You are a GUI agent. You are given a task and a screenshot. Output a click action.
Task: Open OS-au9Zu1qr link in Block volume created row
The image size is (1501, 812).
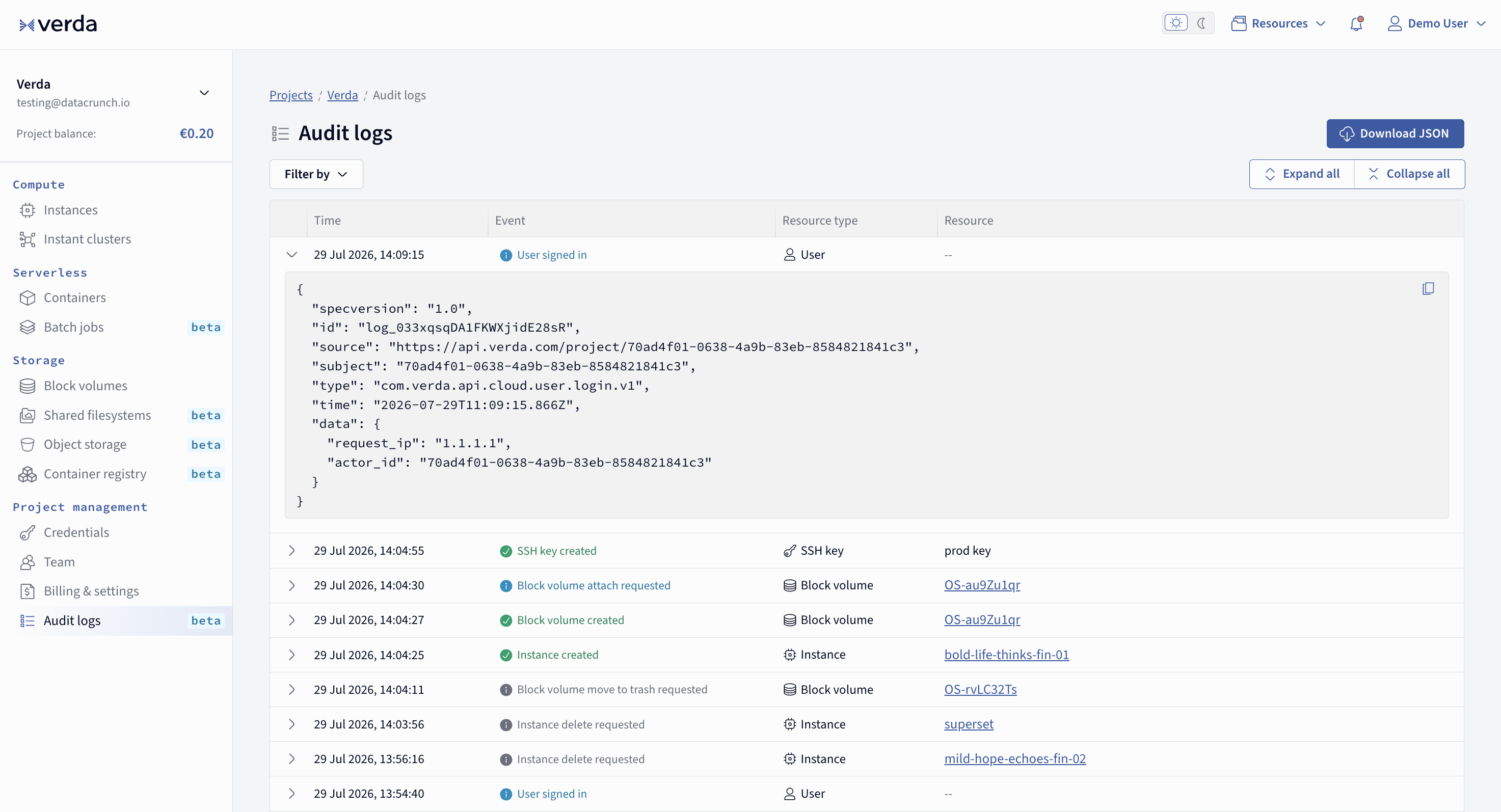tap(982, 619)
